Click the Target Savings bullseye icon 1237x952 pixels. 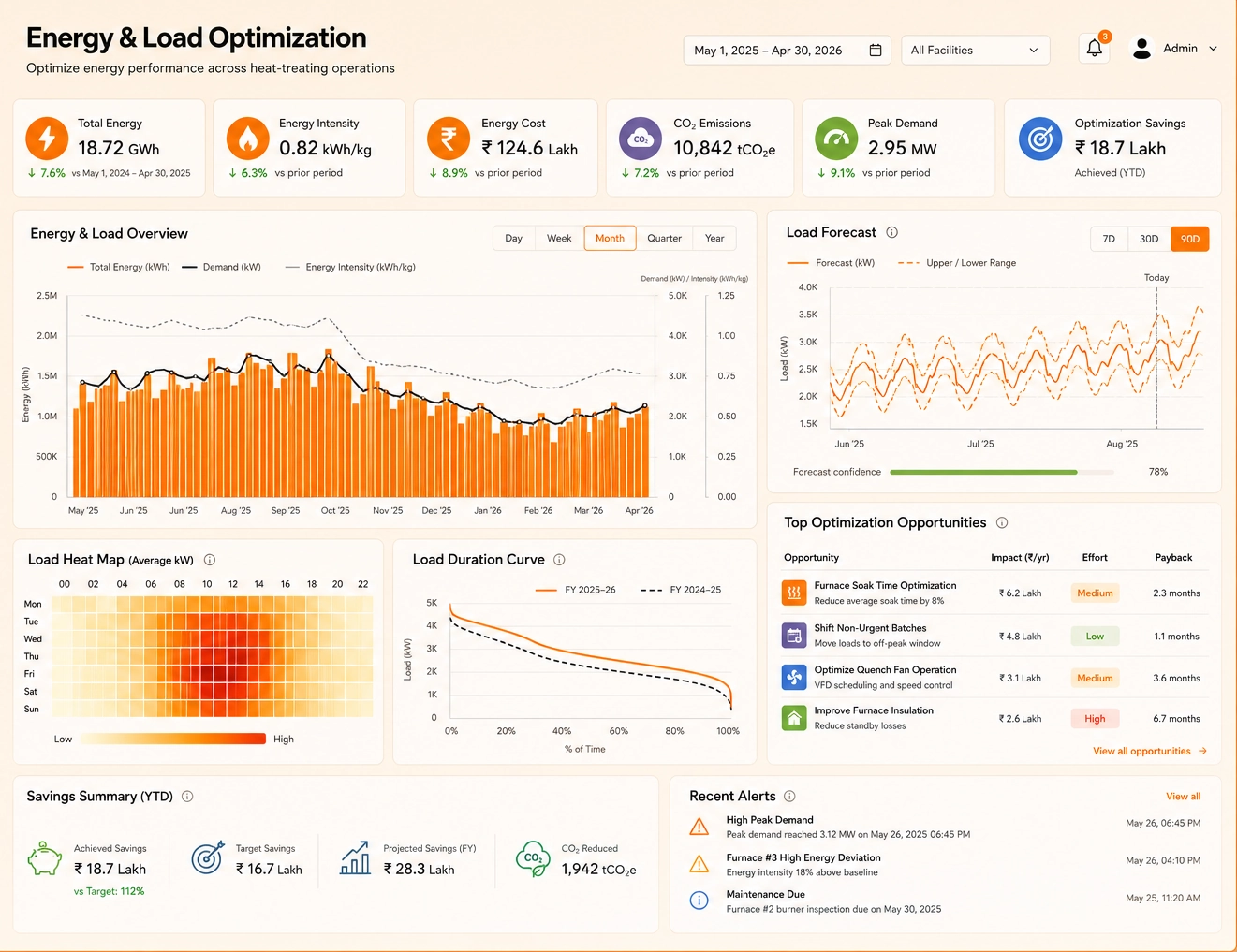coord(208,857)
